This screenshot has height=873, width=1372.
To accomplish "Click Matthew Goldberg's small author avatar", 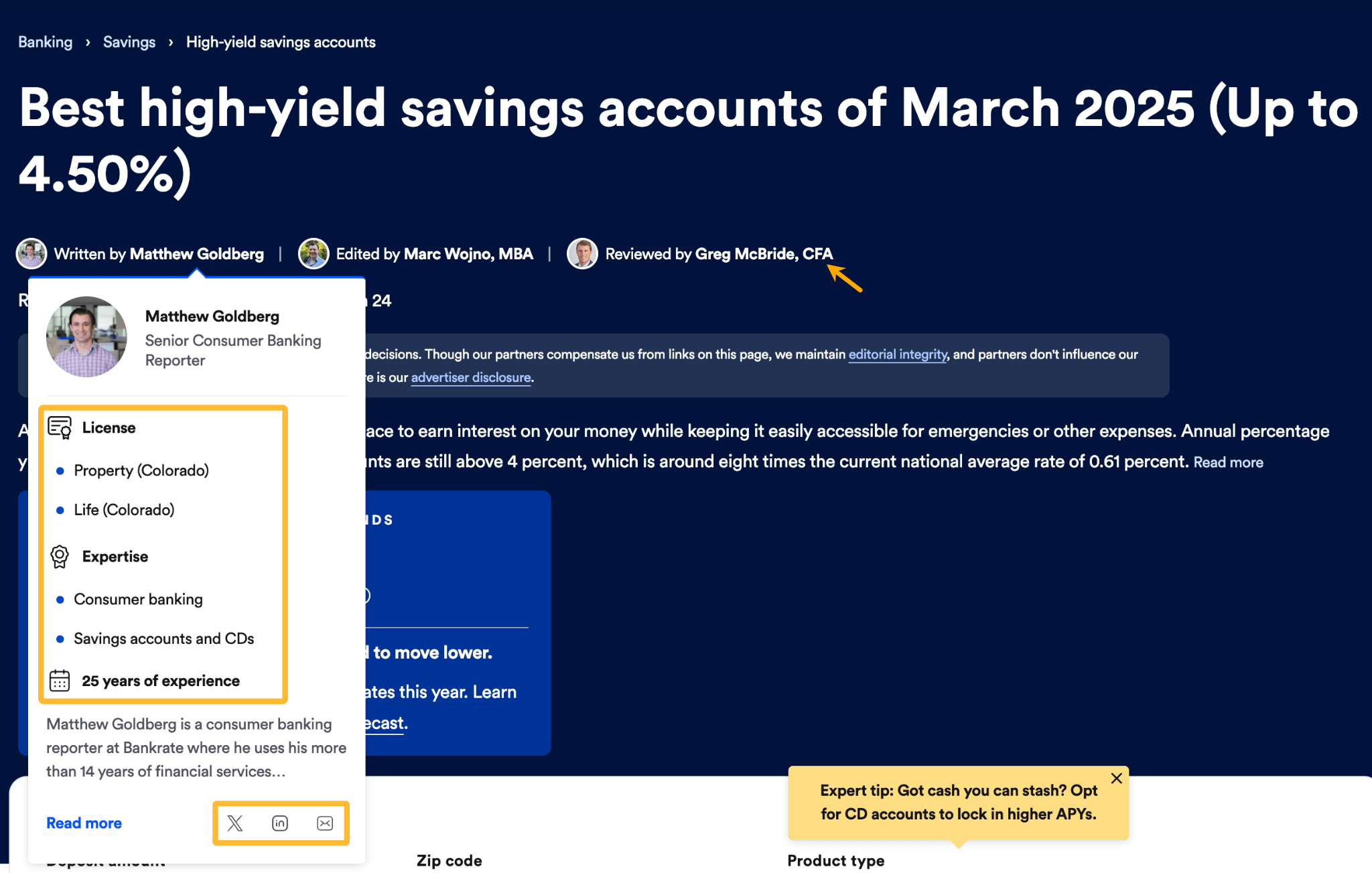I will tap(31, 254).
